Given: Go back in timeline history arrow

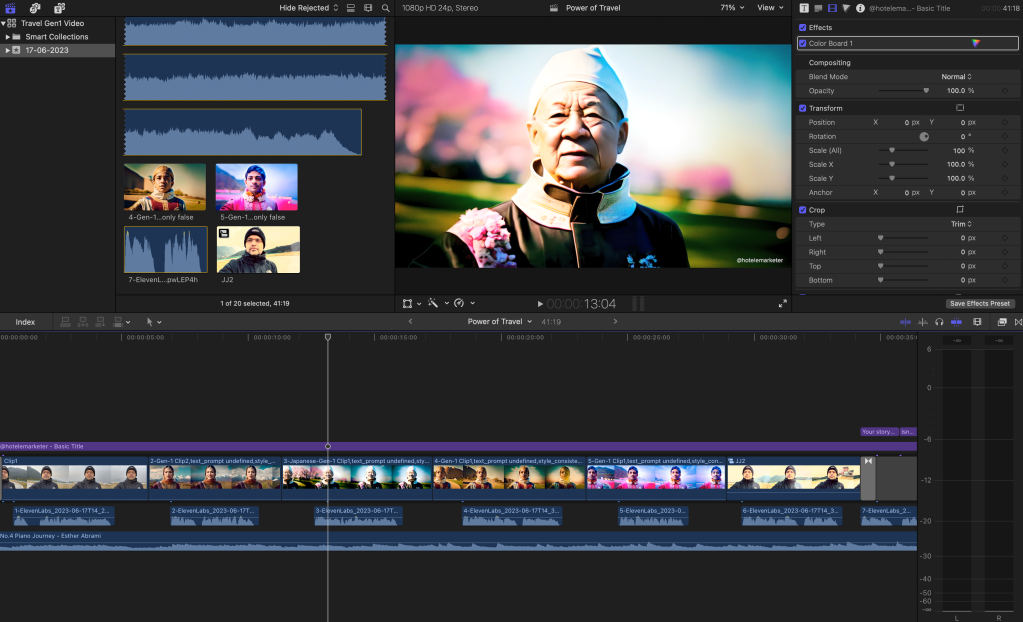Looking at the screenshot, I should 410,321.
